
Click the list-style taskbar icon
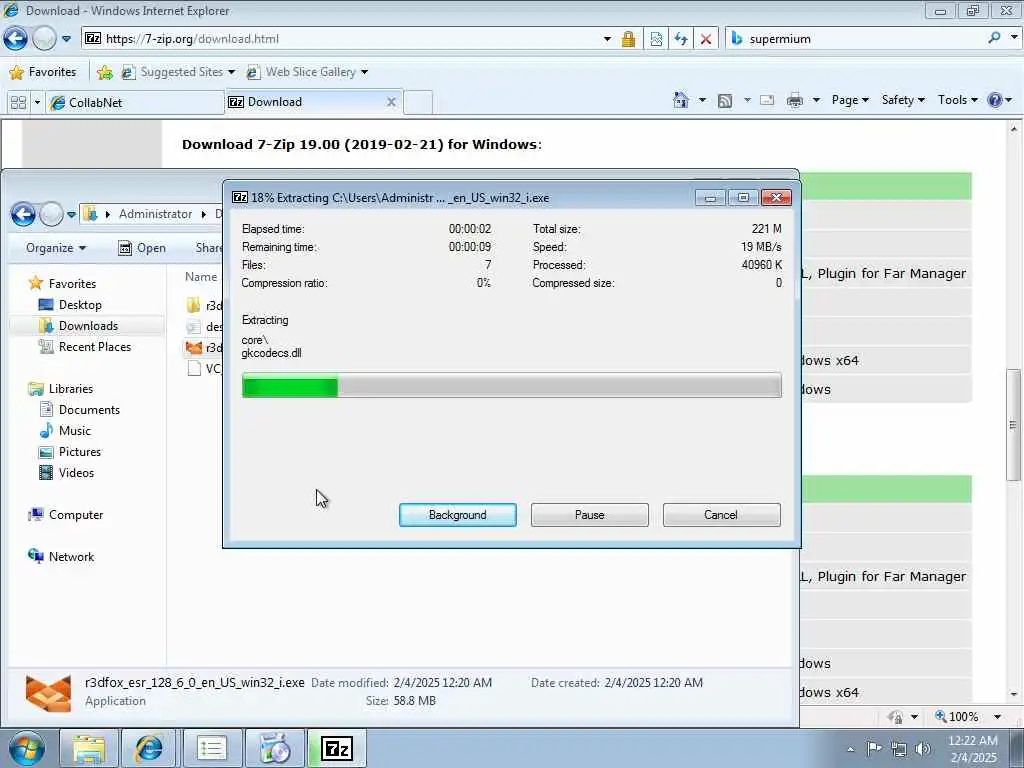212,748
